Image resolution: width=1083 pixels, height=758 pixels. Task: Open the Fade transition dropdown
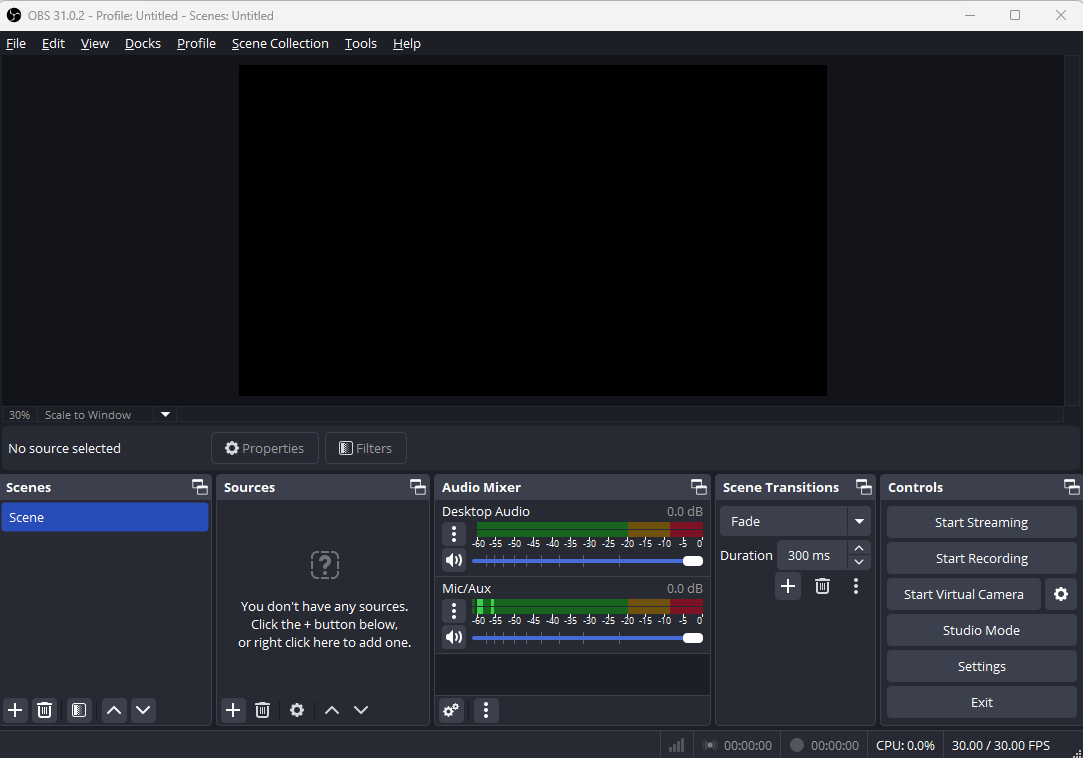click(859, 521)
